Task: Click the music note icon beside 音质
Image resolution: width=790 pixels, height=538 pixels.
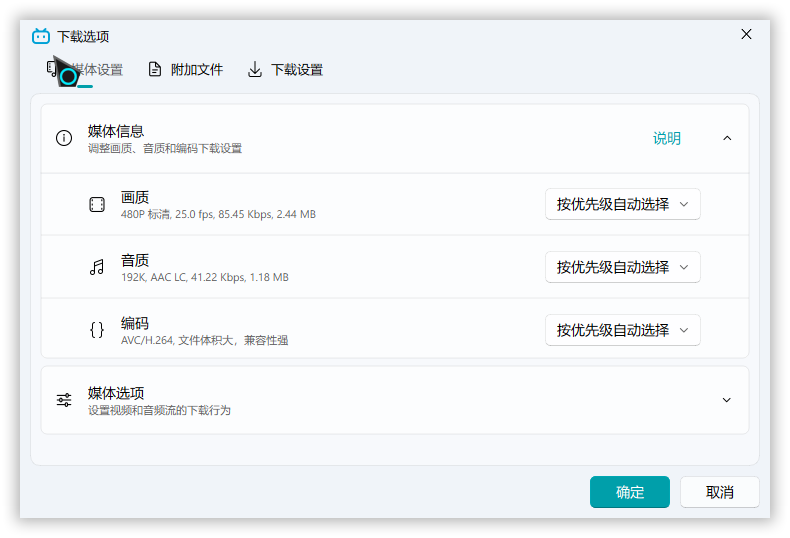Action: 97,267
